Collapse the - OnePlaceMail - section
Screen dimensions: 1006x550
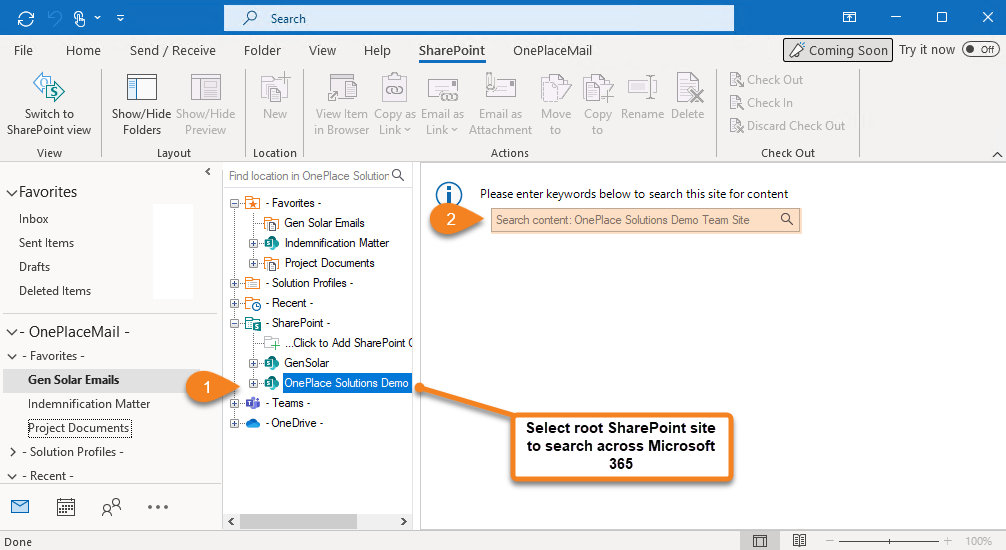[x=12, y=332]
